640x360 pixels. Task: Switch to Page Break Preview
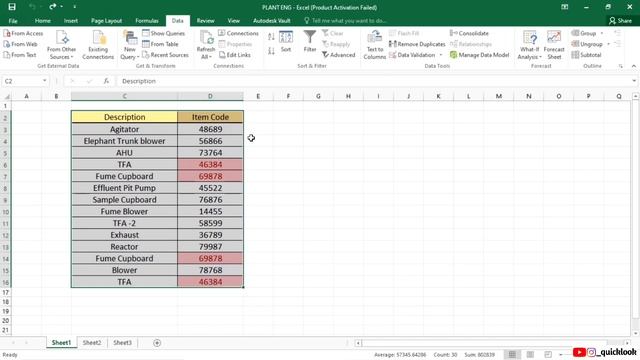pos(548,354)
